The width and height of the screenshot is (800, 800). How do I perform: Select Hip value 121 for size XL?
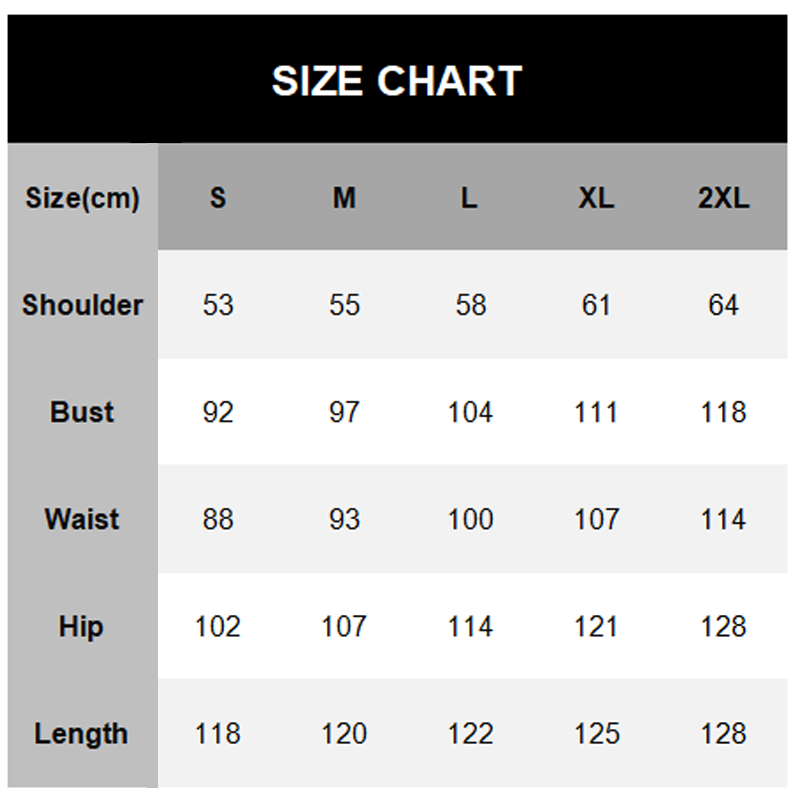(596, 627)
